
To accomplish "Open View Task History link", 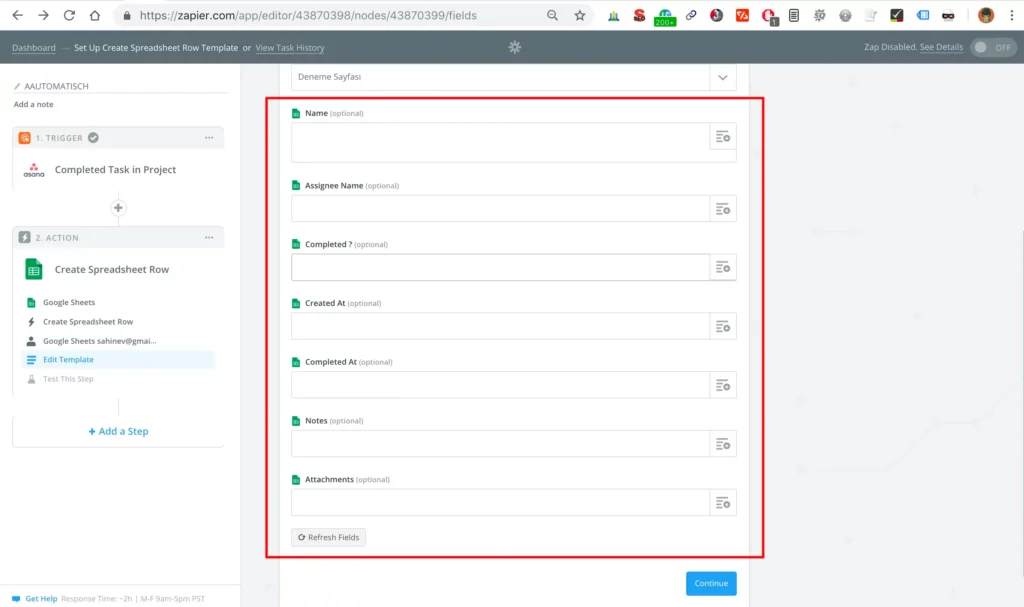I will point(289,48).
